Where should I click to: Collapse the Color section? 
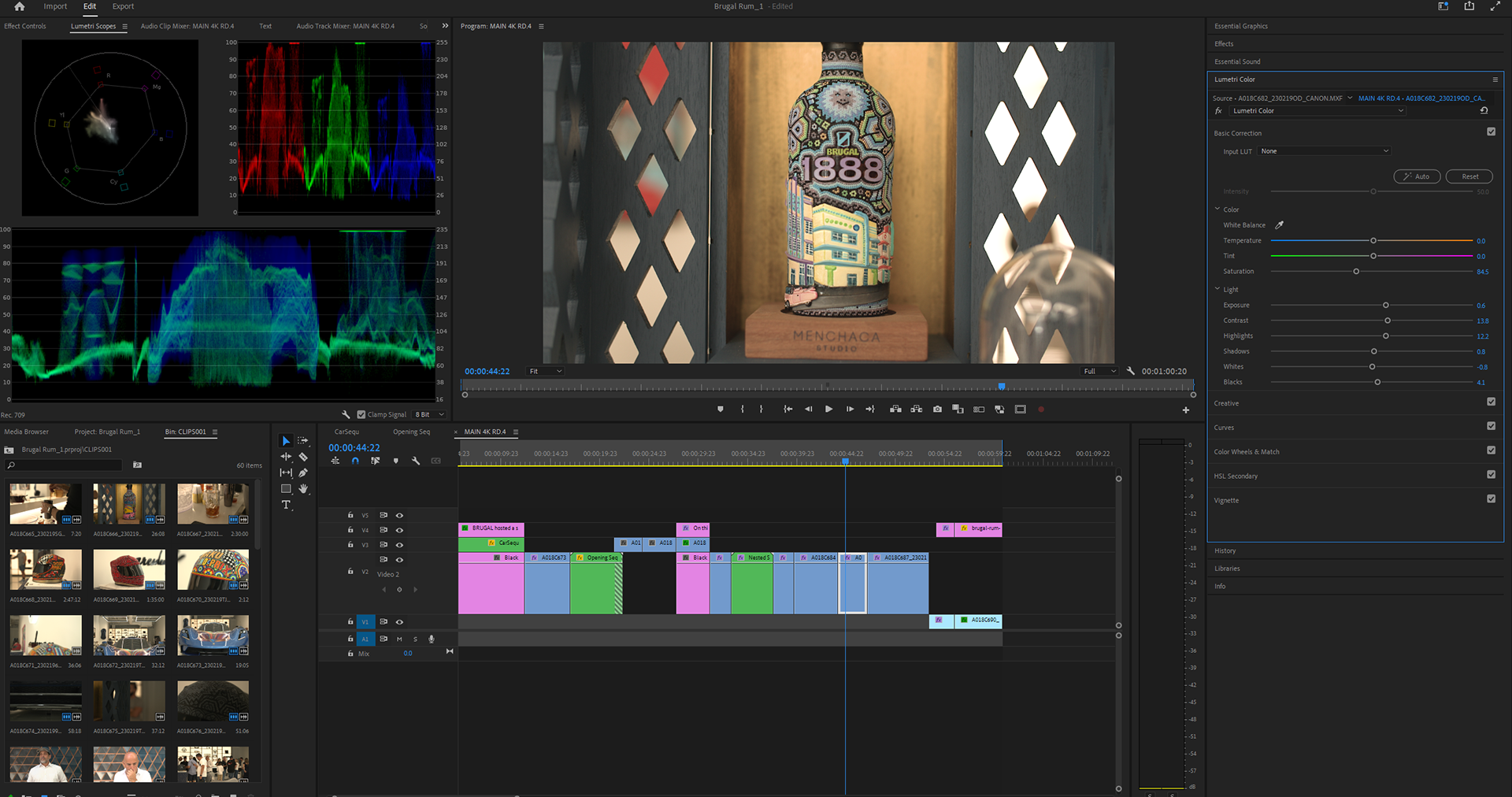pyautogui.click(x=1217, y=209)
